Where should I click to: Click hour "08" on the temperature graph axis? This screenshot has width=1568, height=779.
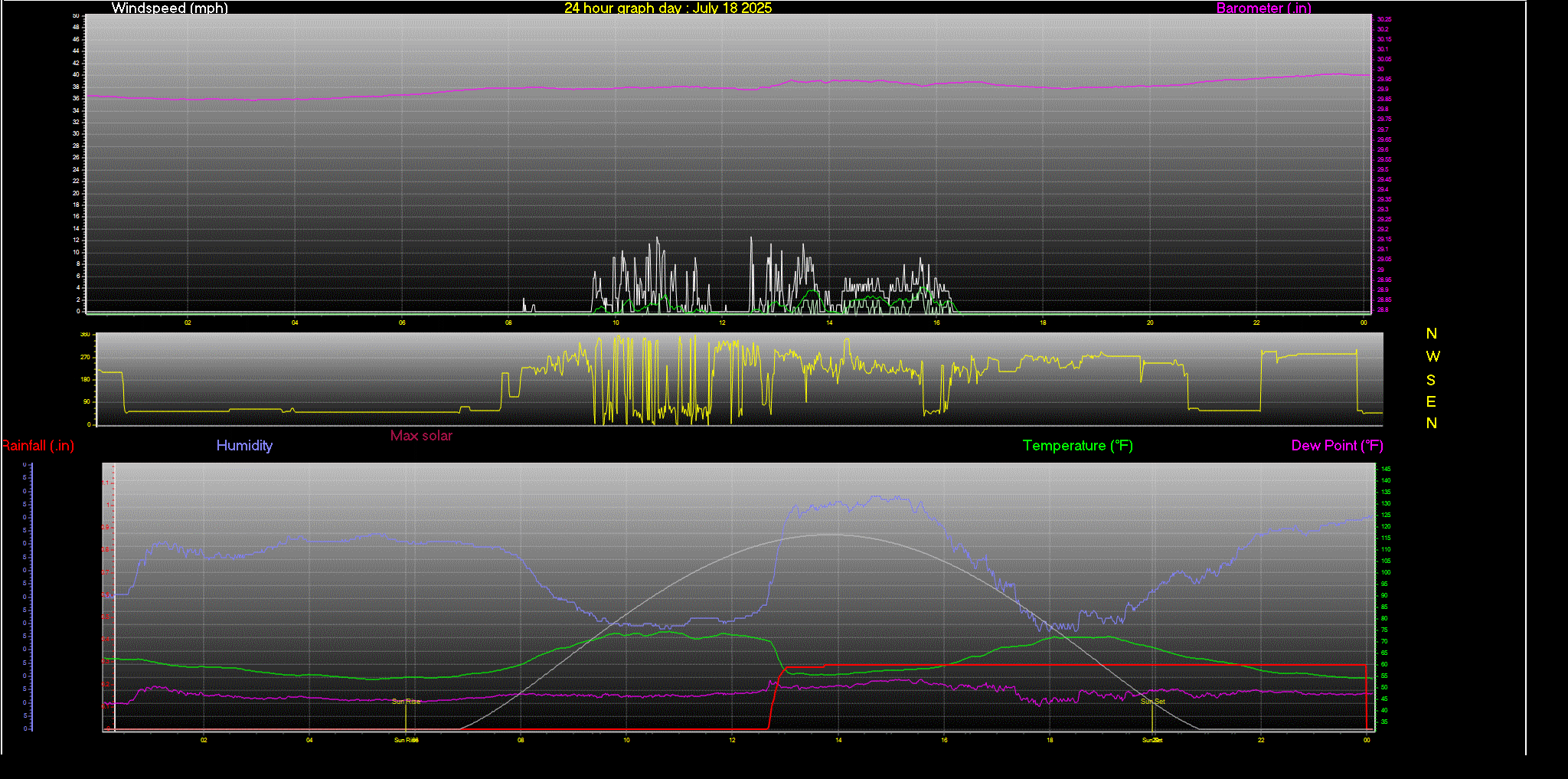click(521, 740)
